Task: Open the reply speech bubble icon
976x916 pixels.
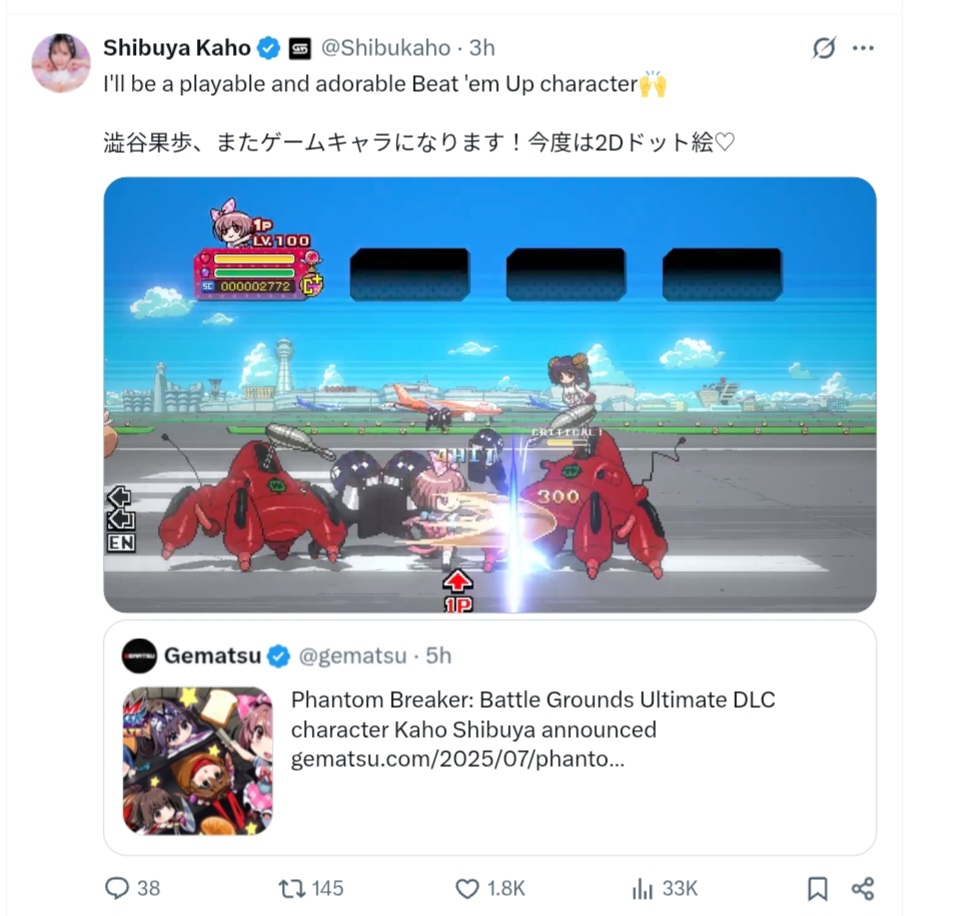Action: pyautogui.click(x=116, y=888)
